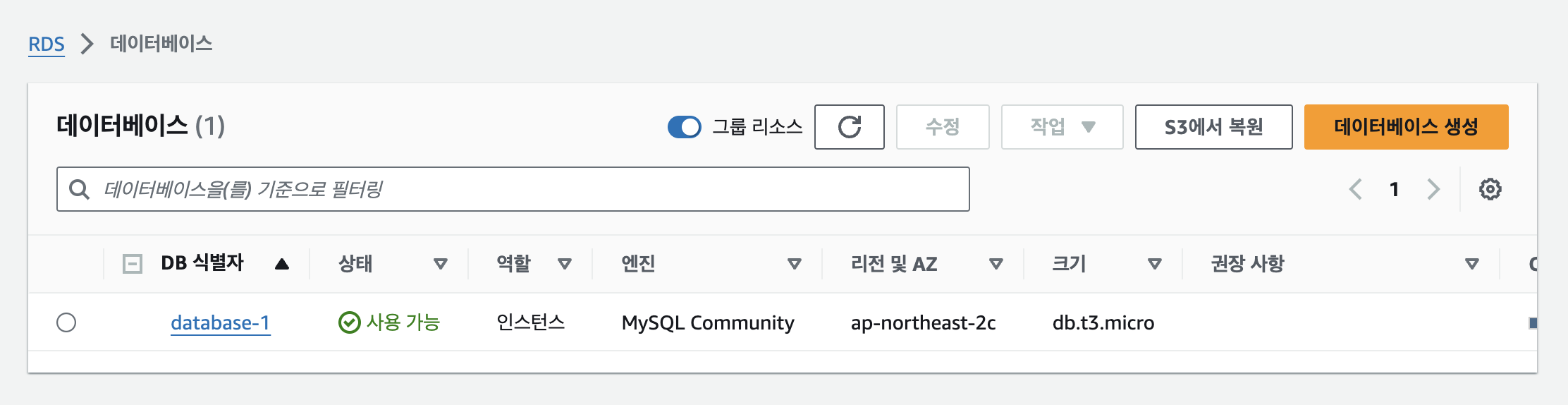Click the MySQL Community engine cell
The width and height of the screenshot is (1568, 405).
(708, 323)
